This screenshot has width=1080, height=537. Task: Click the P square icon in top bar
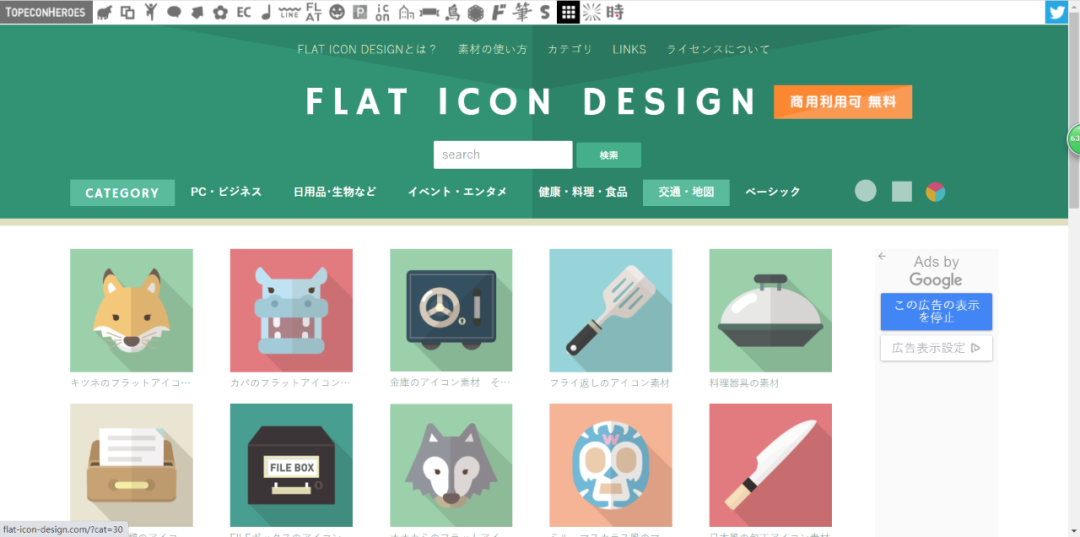pos(360,12)
